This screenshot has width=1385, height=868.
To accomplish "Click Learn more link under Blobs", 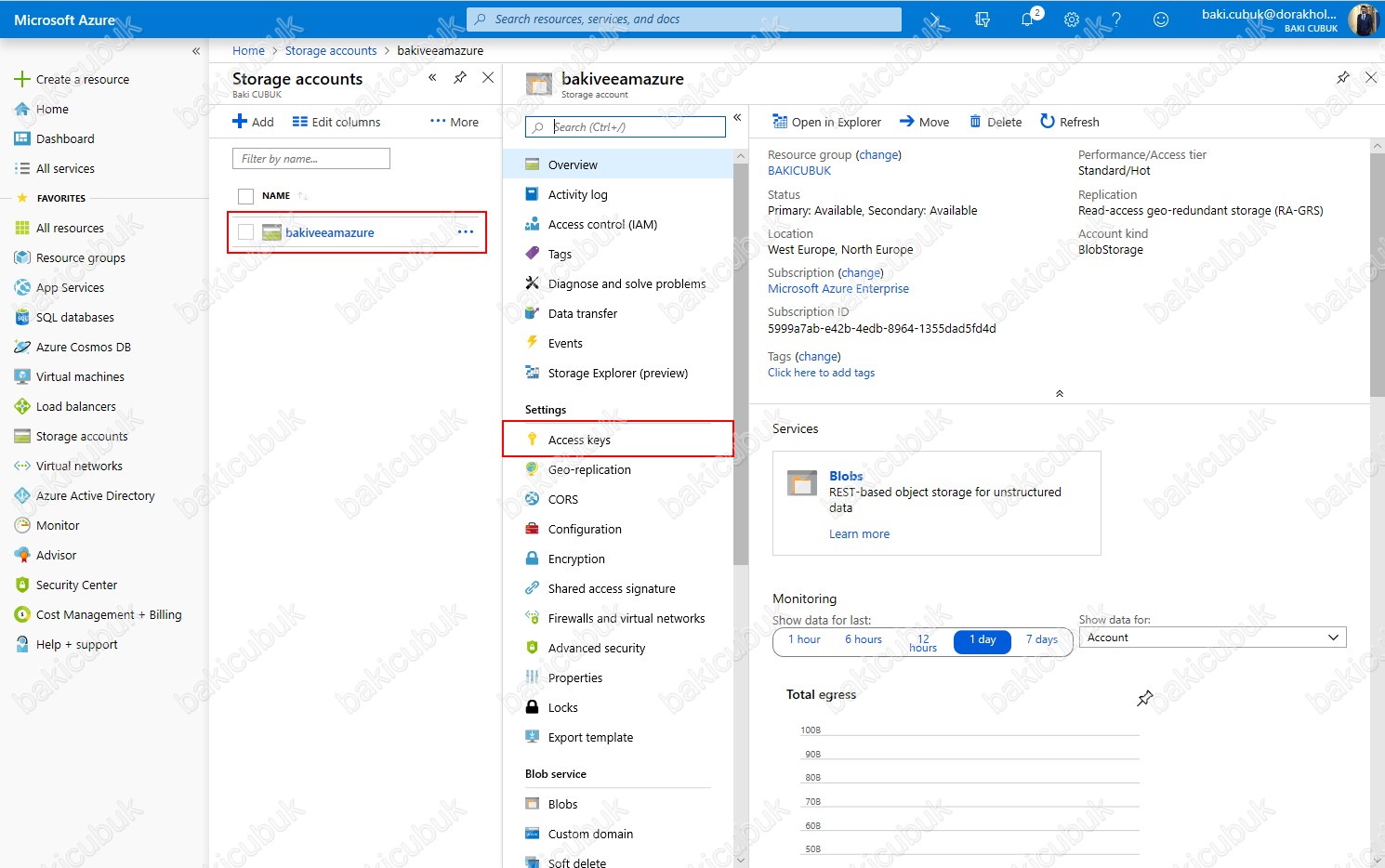I will (x=859, y=534).
